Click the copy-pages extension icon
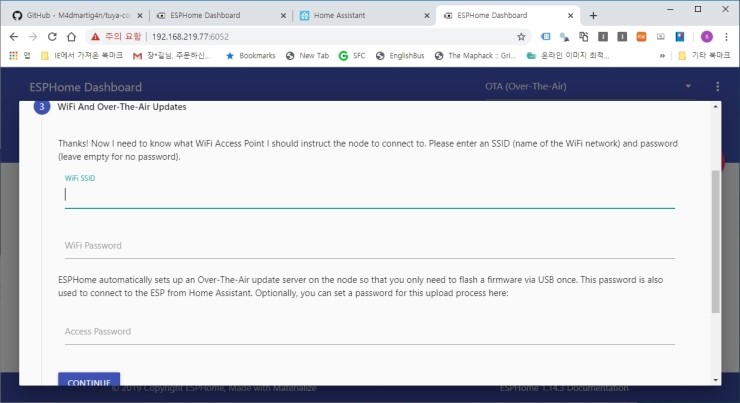This screenshot has width=740, height=403. coord(584,36)
